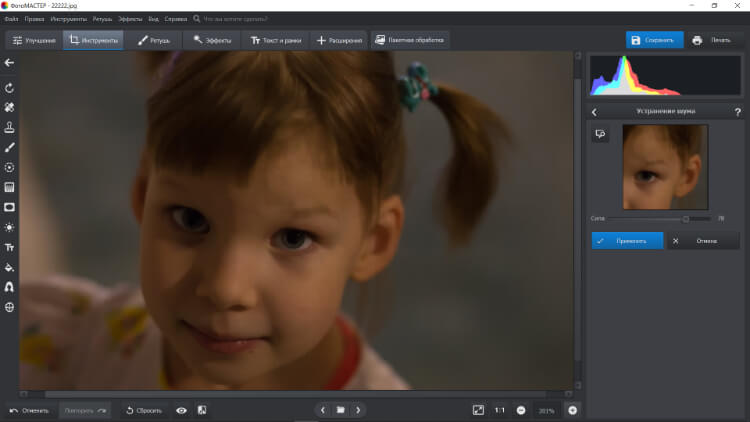Viewport: 750px width, 422px height.
Task: Select the vignette rectangle tool
Action: [x=9, y=207]
